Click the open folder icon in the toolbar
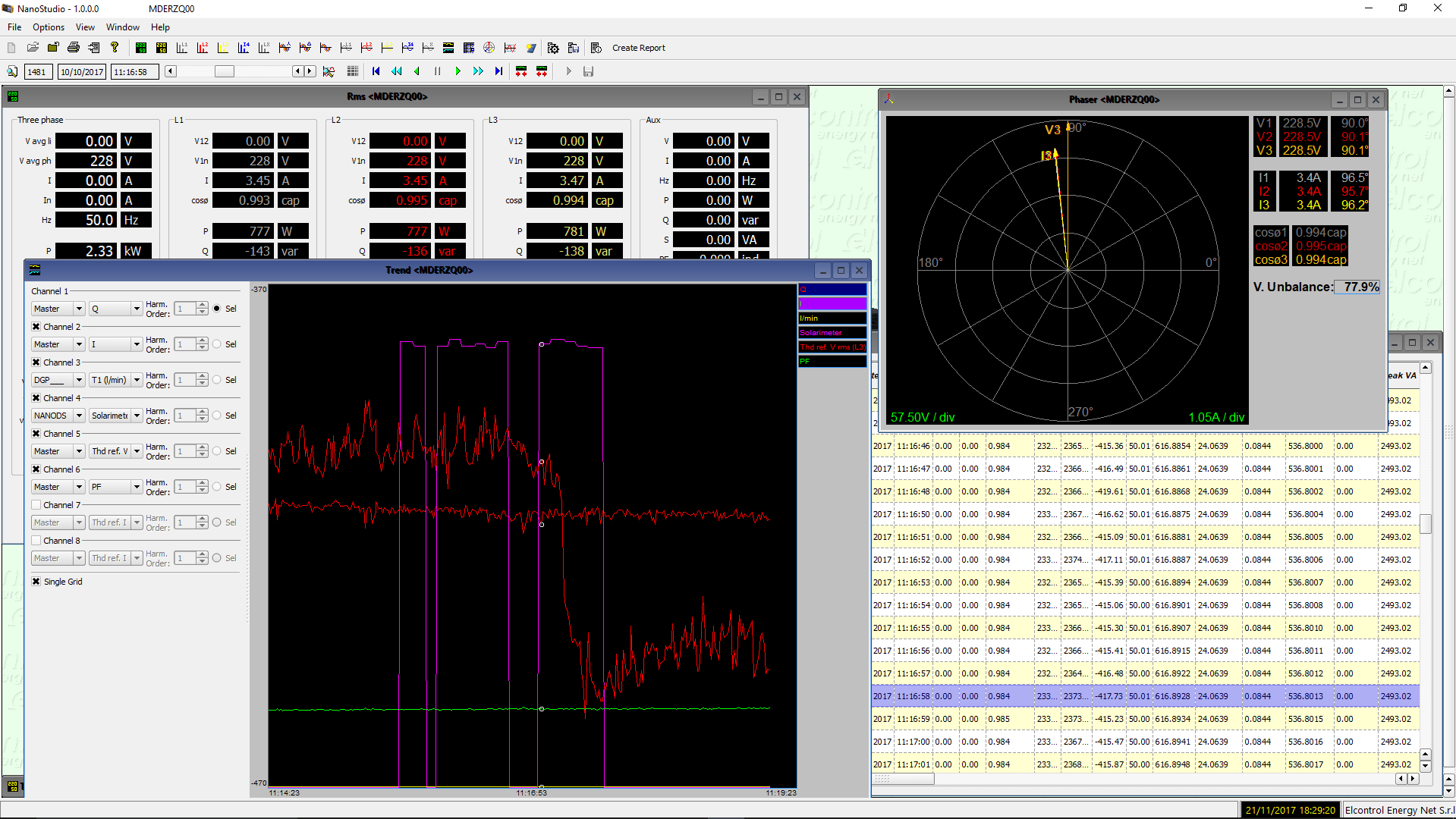Screen dimensions: 1456x819 (33, 48)
